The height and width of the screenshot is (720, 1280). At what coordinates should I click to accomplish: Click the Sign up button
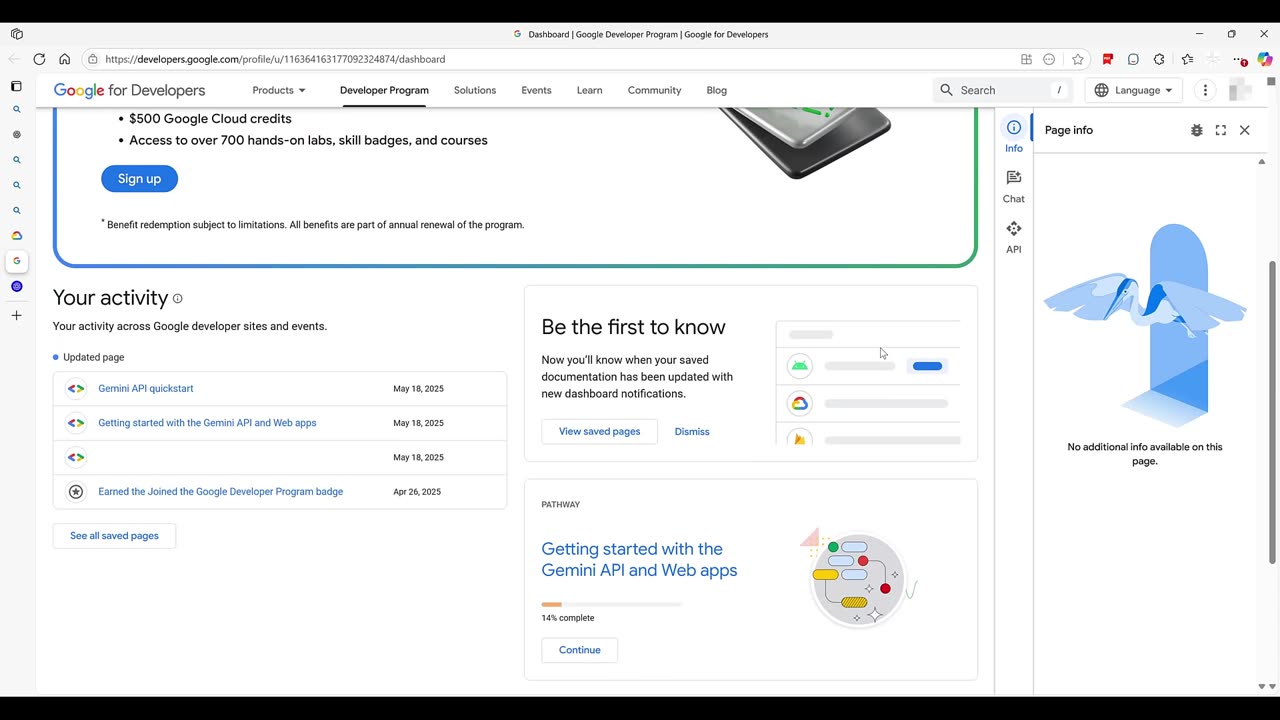click(x=139, y=179)
